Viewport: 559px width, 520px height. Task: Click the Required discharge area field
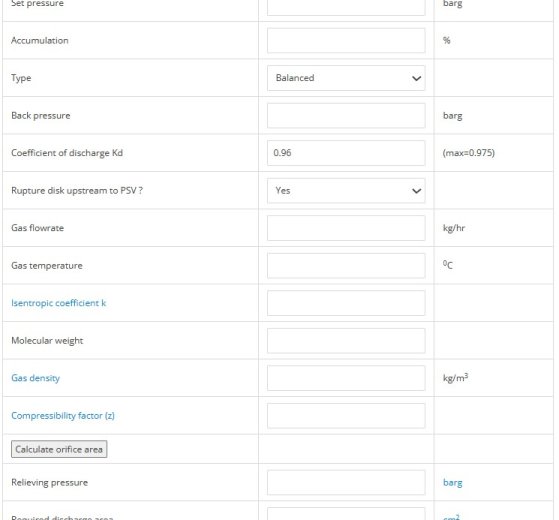tap(346, 514)
